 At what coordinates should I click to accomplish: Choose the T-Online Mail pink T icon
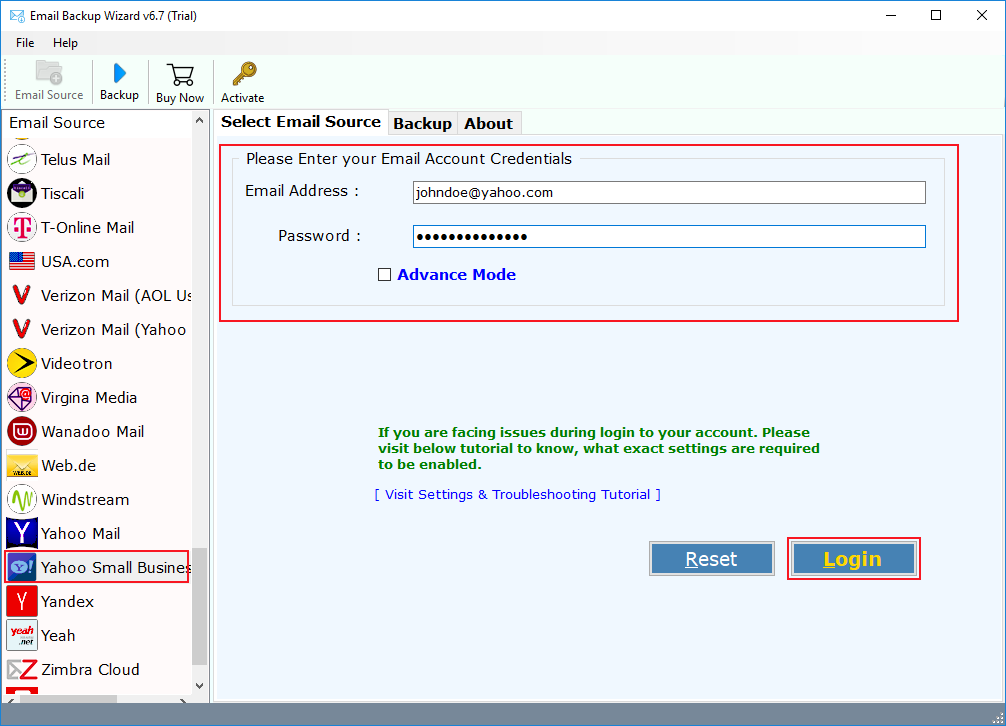click(x=22, y=227)
